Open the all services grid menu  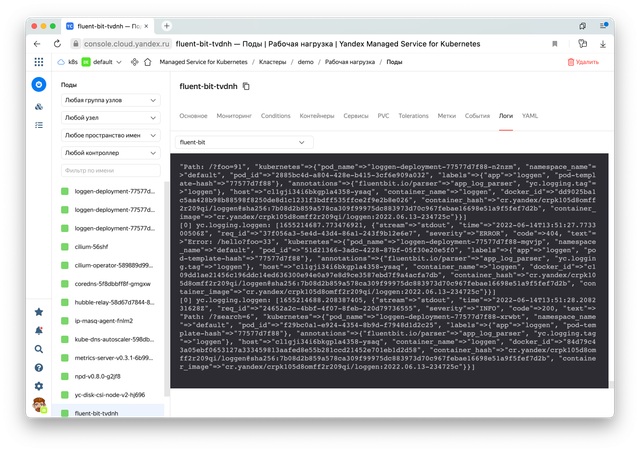click(x=39, y=61)
